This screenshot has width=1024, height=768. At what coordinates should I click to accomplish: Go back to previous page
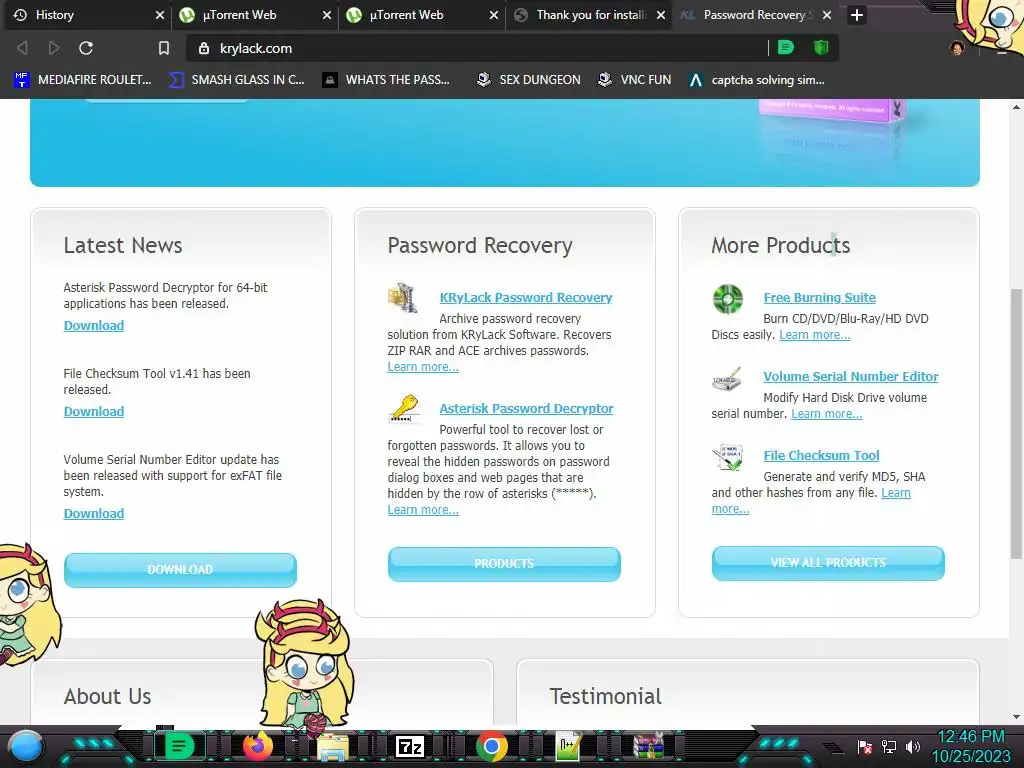coord(22,48)
